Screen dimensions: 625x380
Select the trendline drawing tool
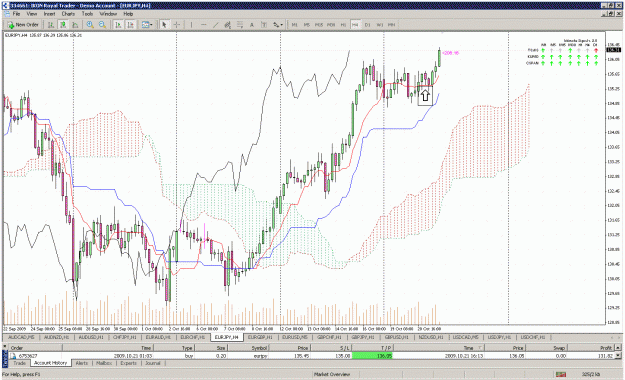pos(216,25)
